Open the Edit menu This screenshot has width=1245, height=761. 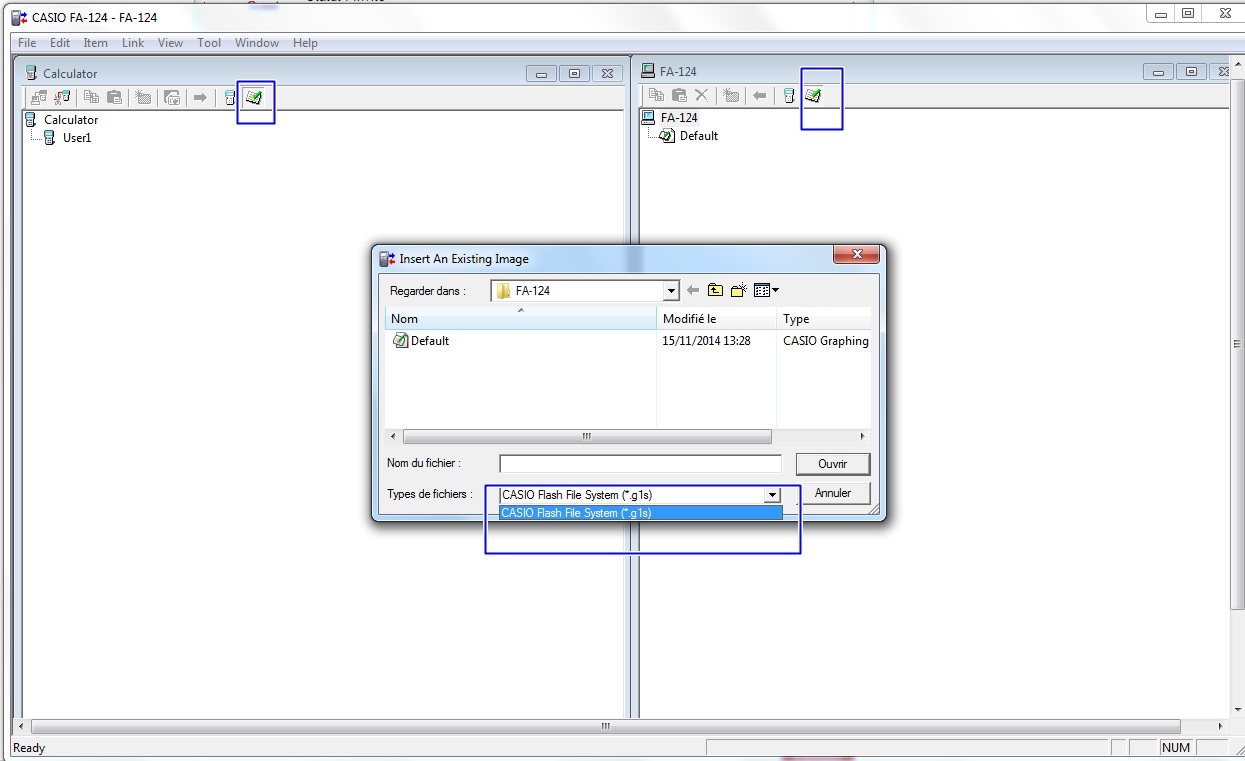(60, 43)
